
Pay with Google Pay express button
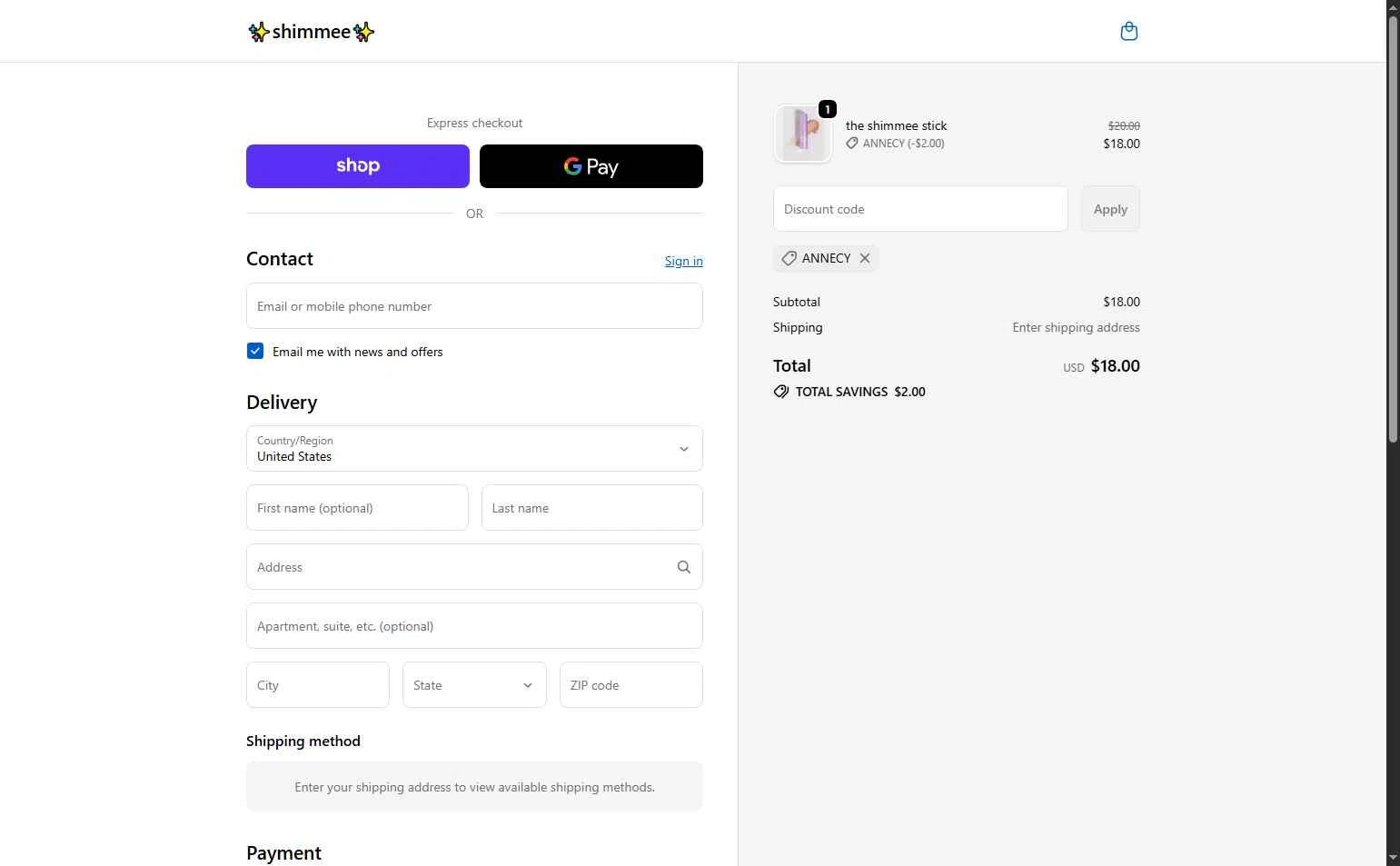(x=591, y=166)
